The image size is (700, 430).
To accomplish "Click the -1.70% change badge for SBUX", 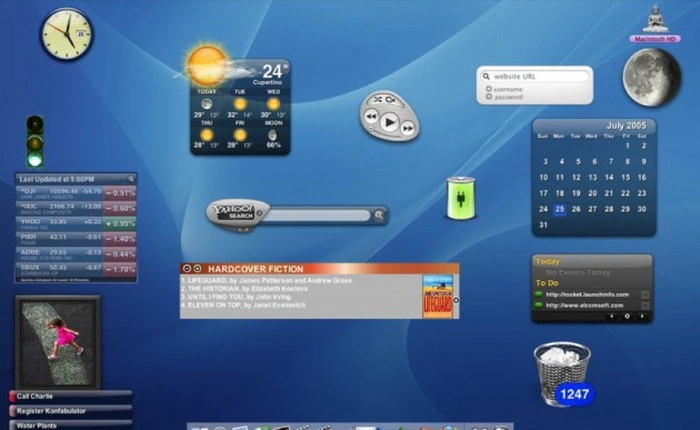I will 120,269.
